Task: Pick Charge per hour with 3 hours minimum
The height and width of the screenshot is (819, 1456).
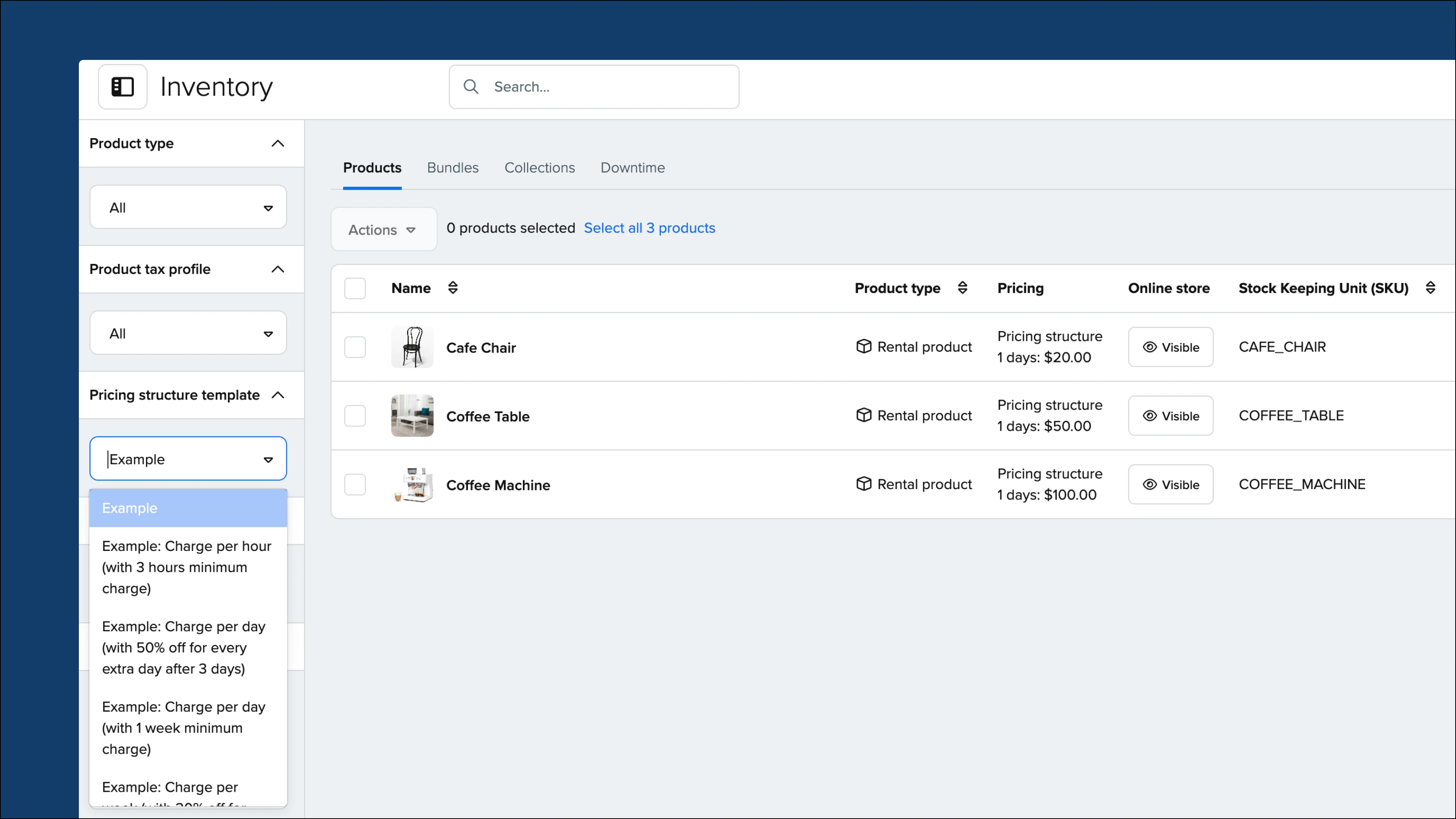Action: tap(188, 568)
